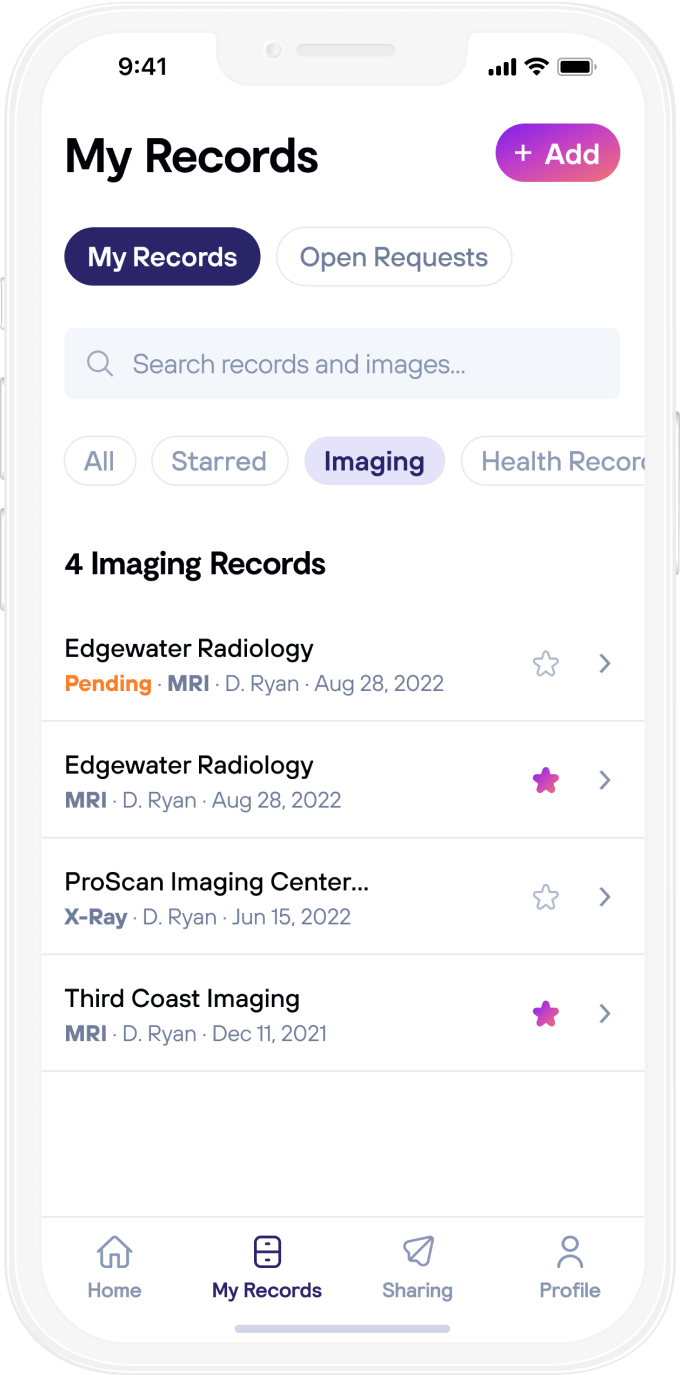Tap the My Records icon in the nav bar
This screenshot has width=680, height=1375.
(266, 1250)
